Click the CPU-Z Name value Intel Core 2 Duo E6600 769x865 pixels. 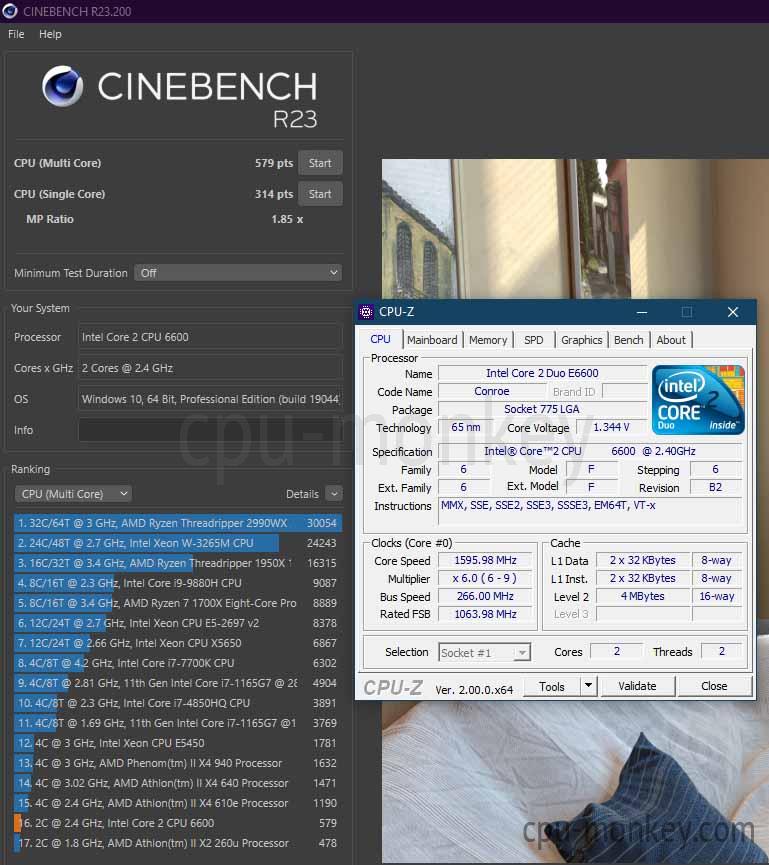tap(542, 373)
